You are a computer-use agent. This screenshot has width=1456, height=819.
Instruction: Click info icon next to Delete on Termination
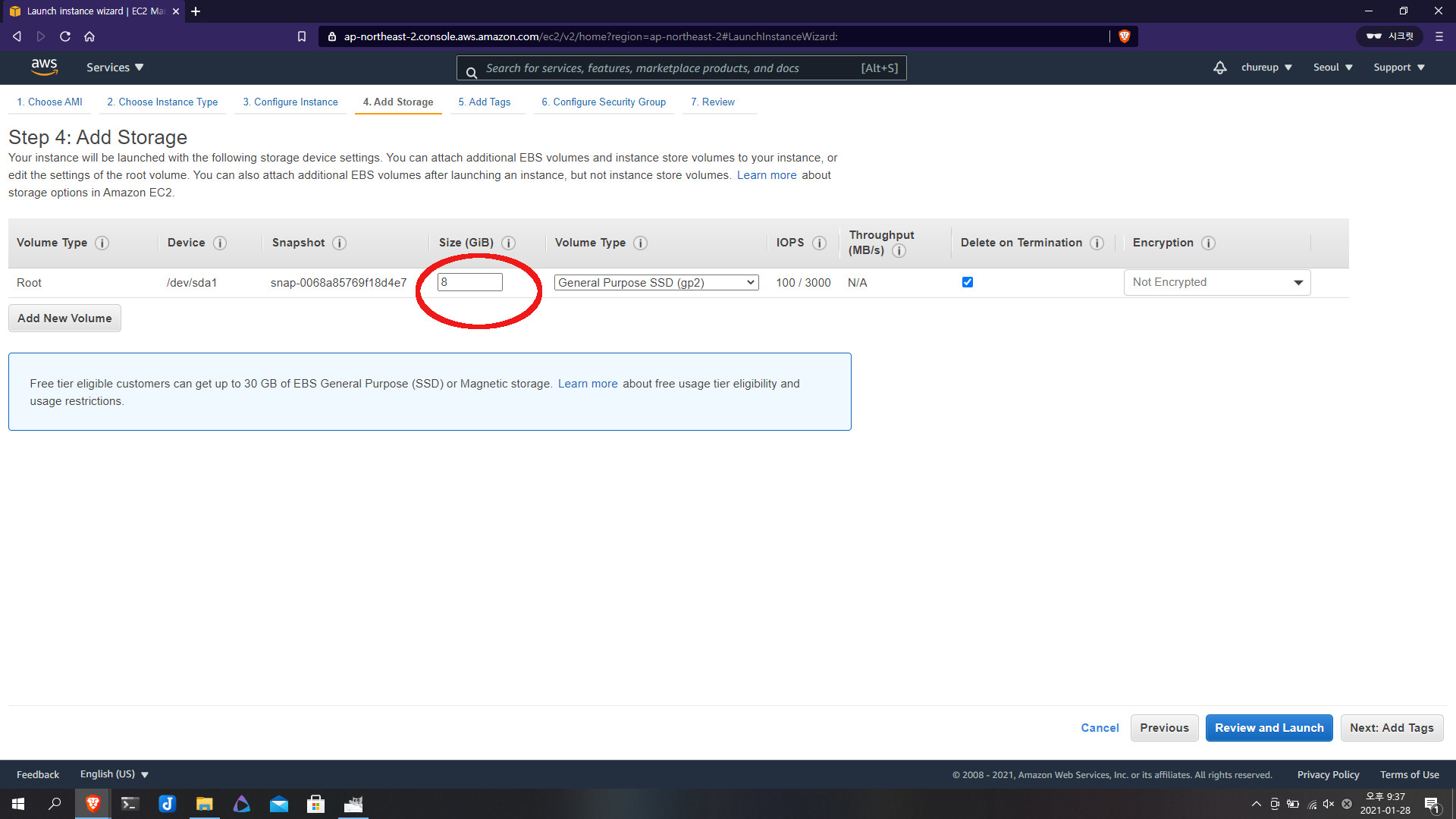click(x=1097, y=243)
